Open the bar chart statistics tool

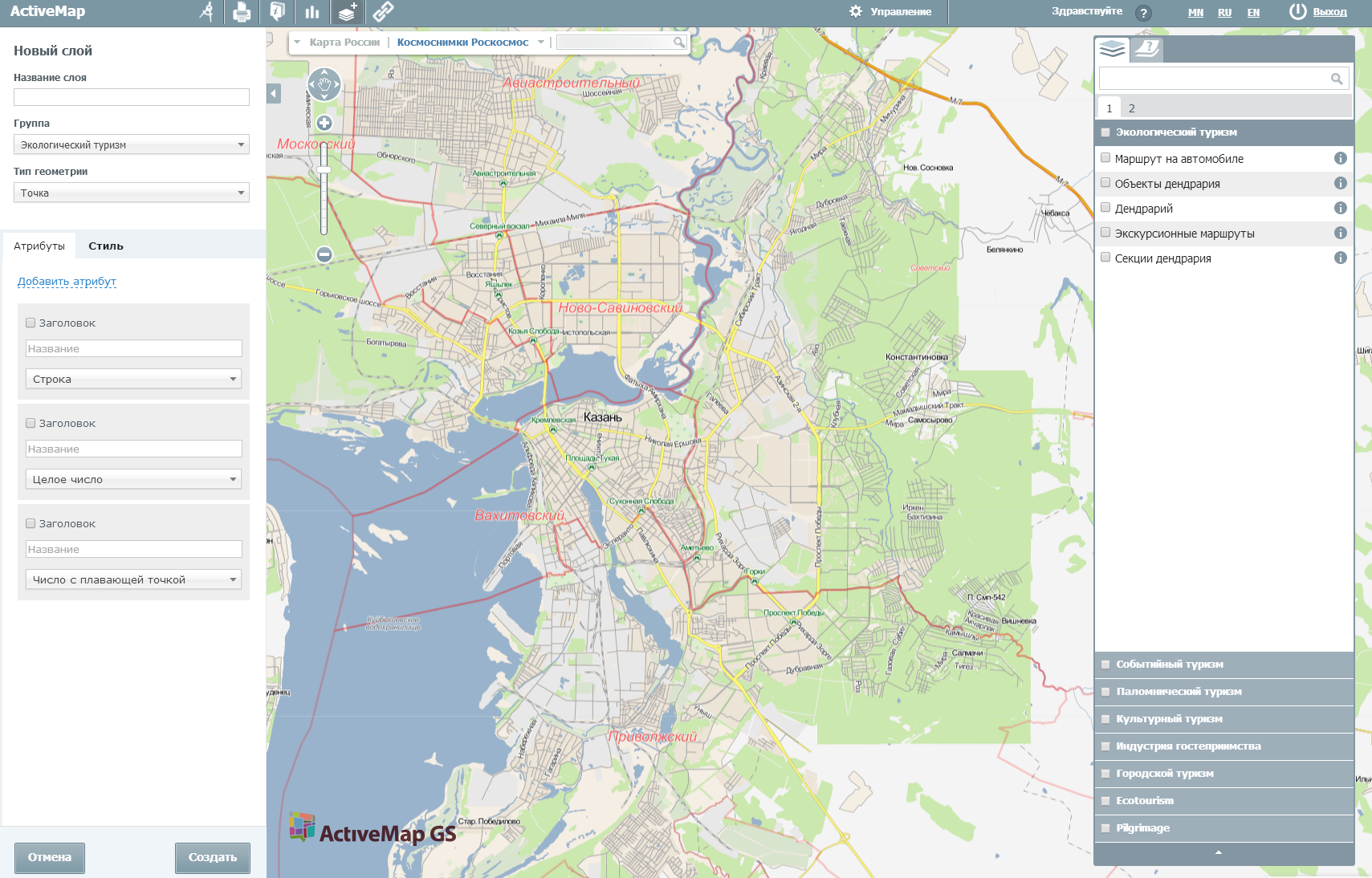(312, 12)
